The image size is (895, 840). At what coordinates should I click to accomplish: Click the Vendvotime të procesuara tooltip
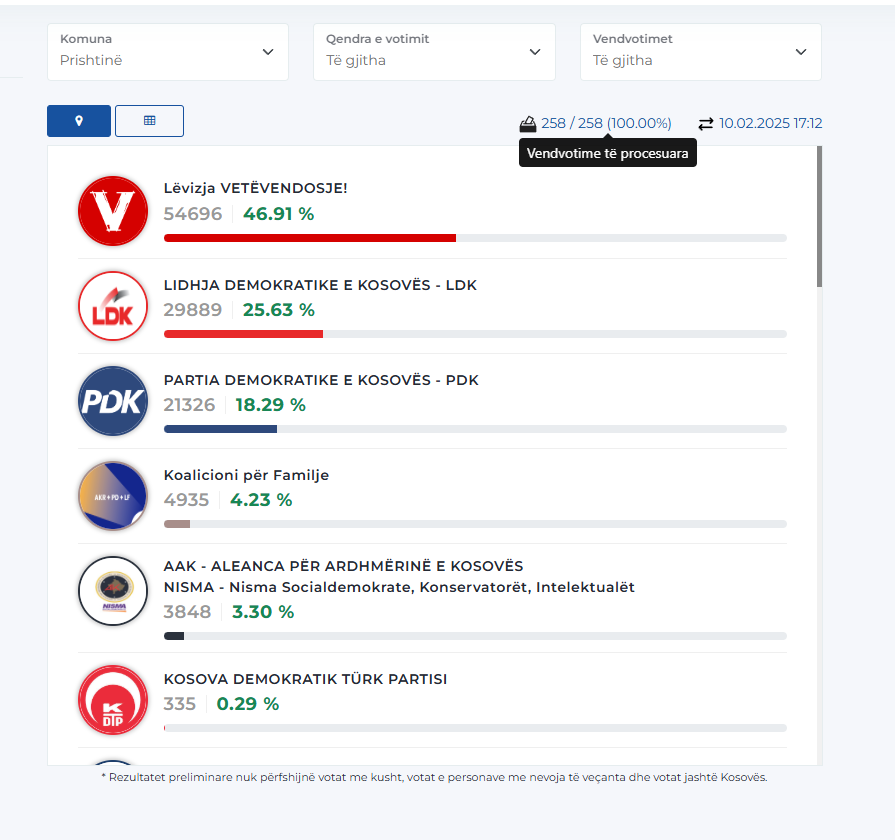[608, 153]
